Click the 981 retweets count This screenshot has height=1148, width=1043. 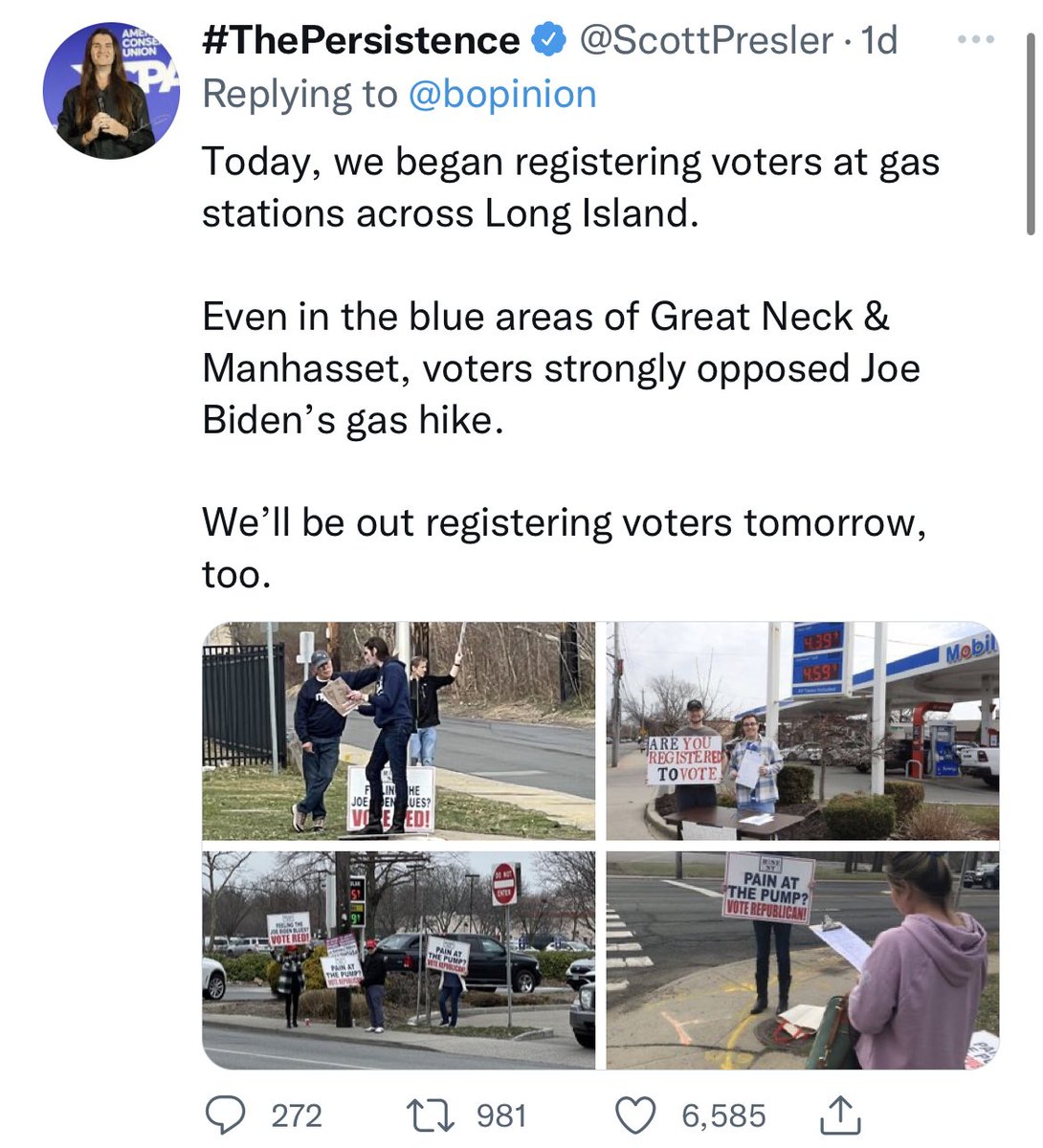tap(501, 1115)
